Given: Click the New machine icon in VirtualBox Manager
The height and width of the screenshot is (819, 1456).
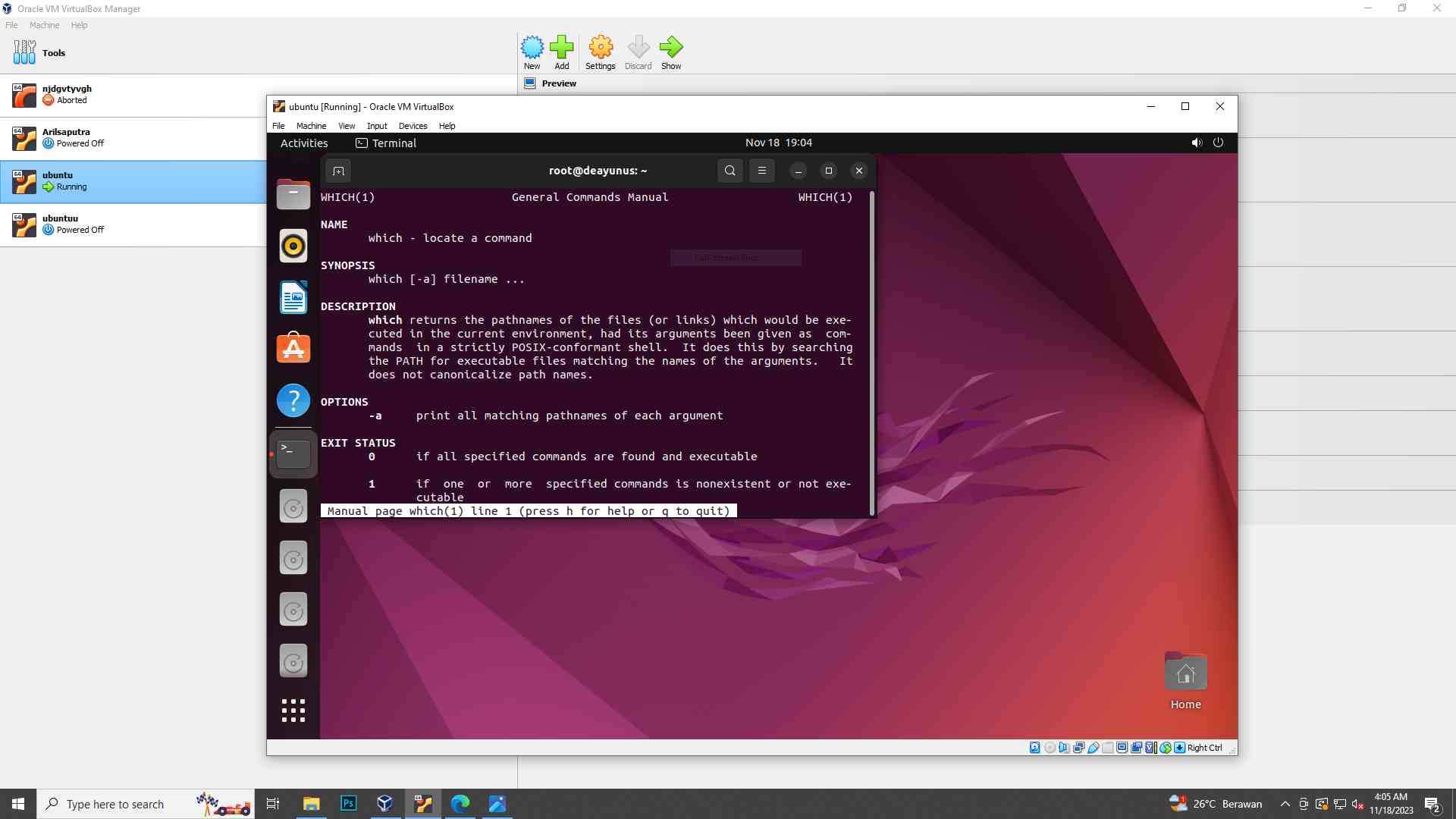Looking at the screenshot, I should pos(532,52).
